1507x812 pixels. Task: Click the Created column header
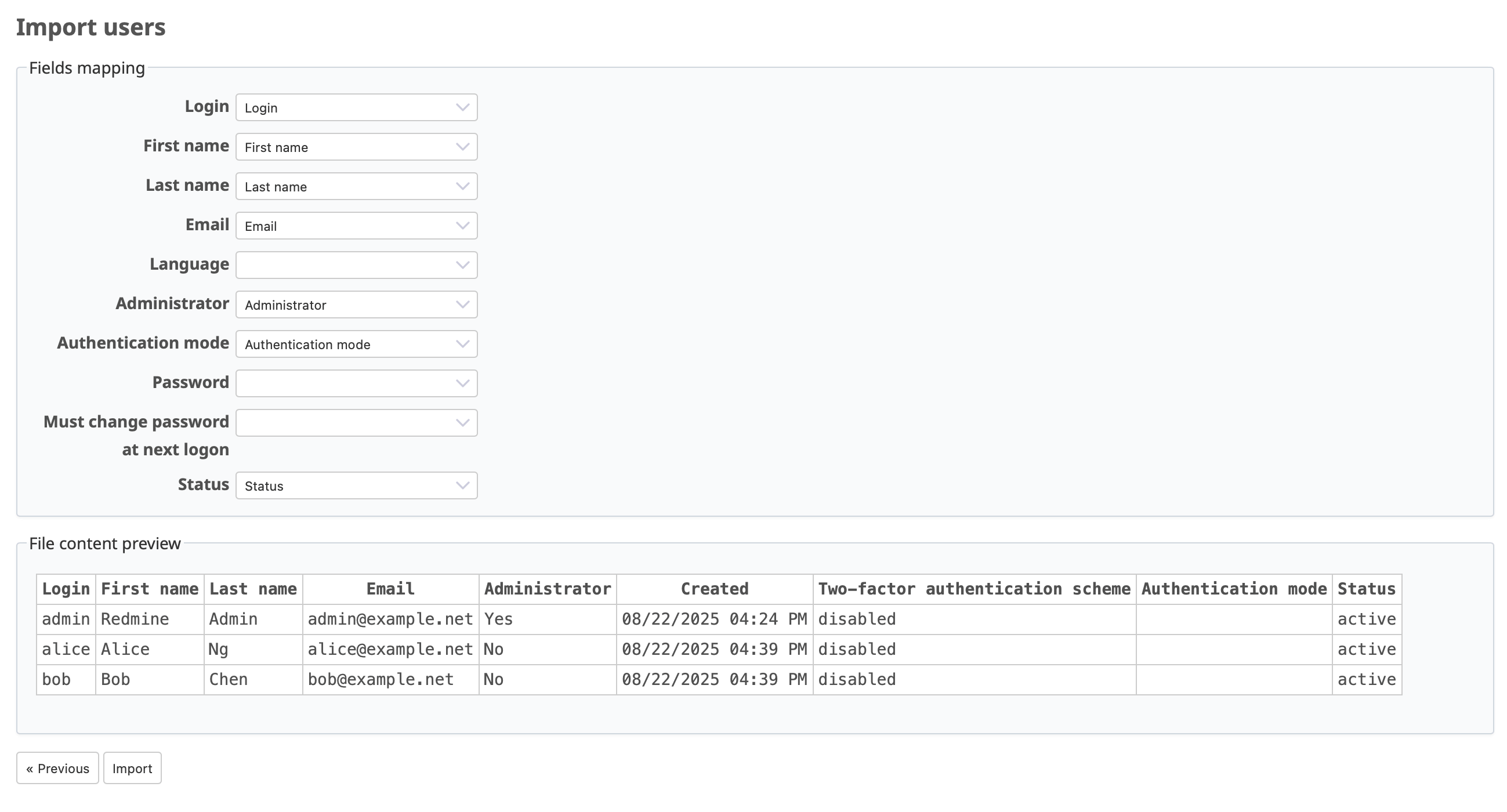714,589
